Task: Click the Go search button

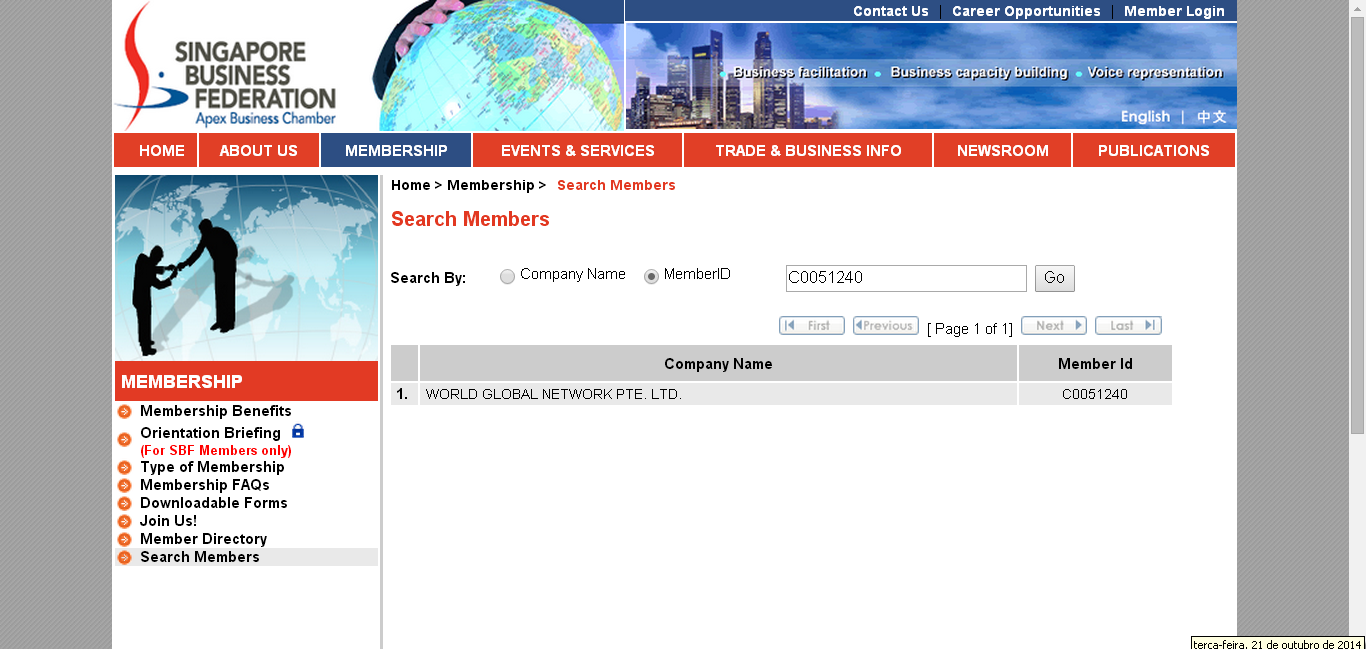Action: 1055,278
